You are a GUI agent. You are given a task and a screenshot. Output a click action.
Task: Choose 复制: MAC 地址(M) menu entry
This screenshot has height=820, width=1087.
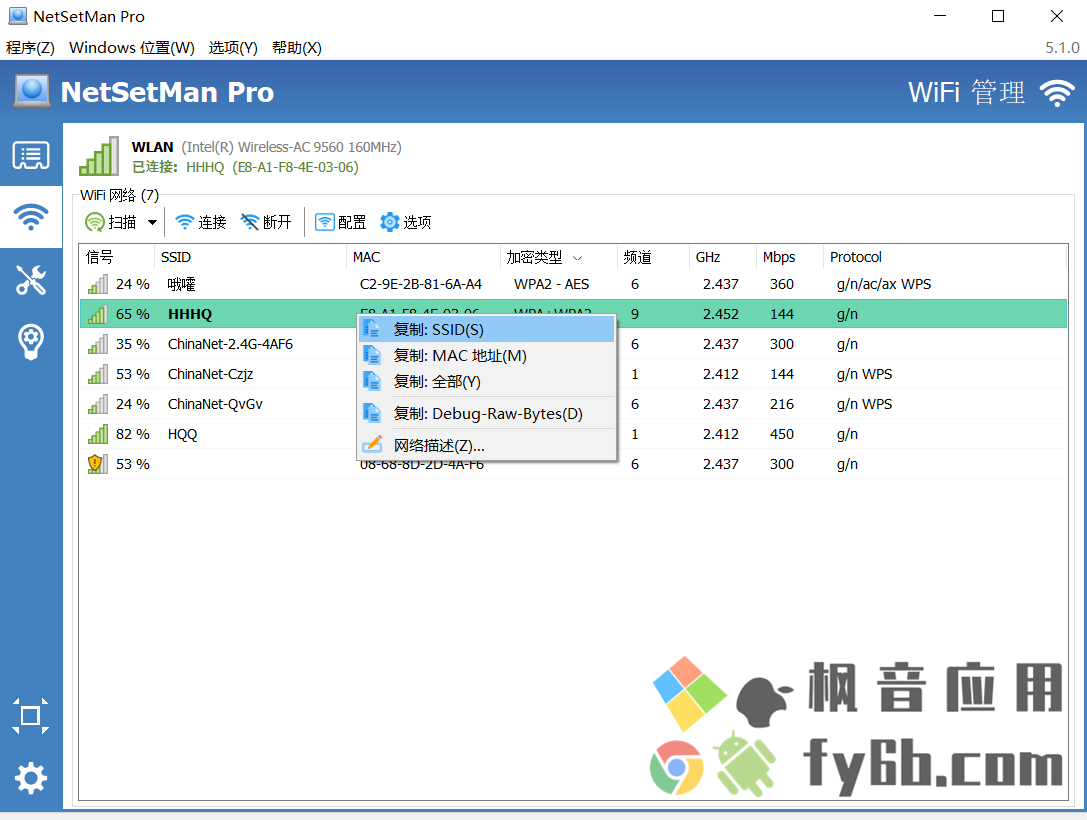(487, 356)
